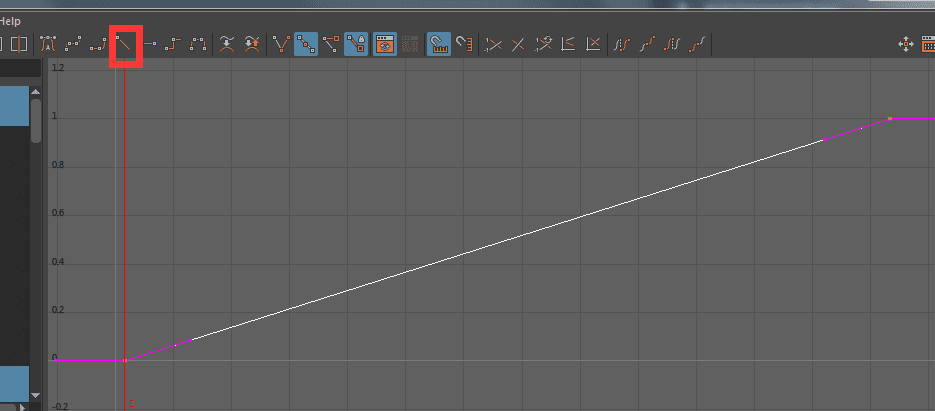Disable normalized curve display

[x=518, y=44]
